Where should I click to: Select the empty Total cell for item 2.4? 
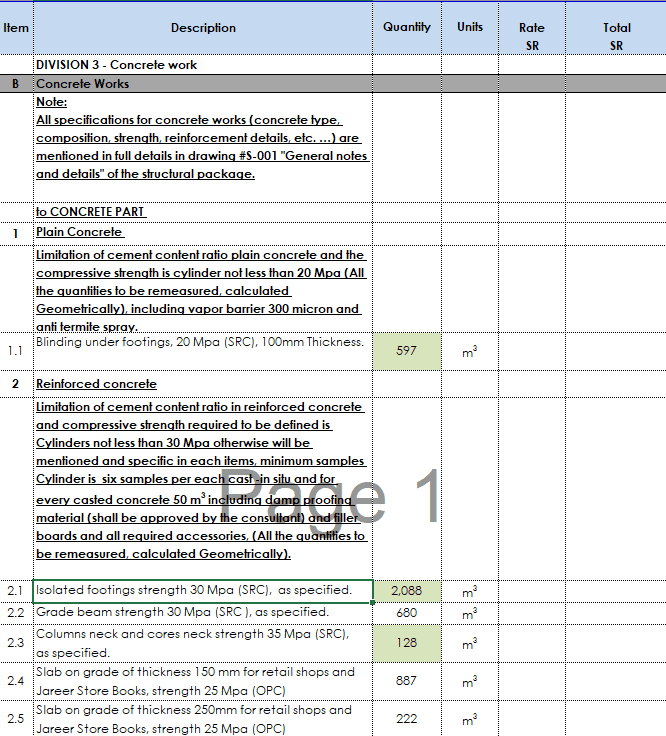pos(616,681)
